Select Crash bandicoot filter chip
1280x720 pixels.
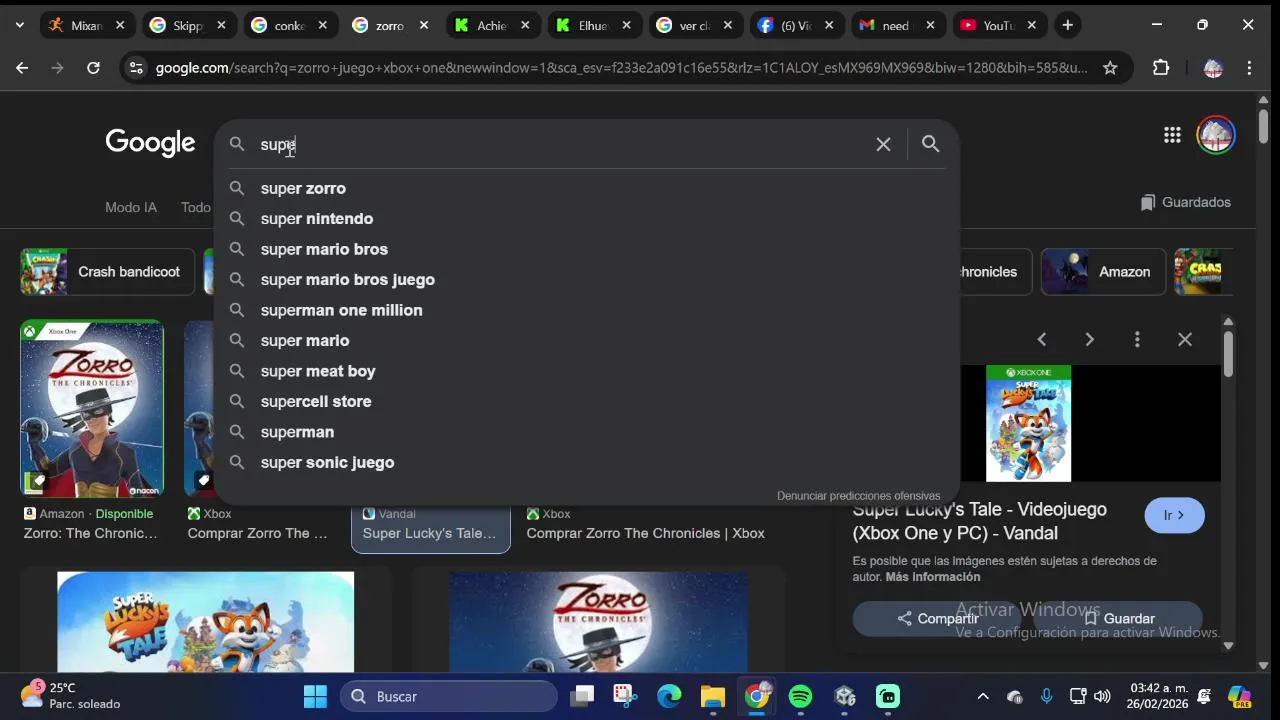click(108, 272)
